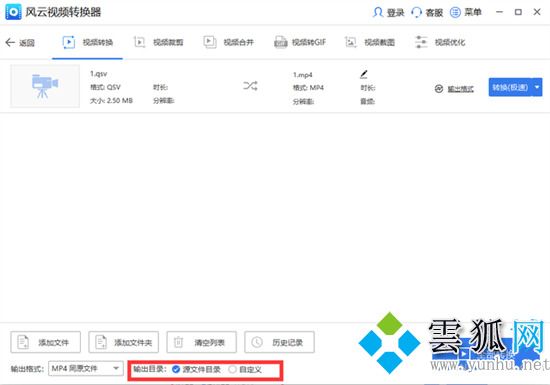Maximize the converter window
550x385 pixels.
tap(518, 12)
